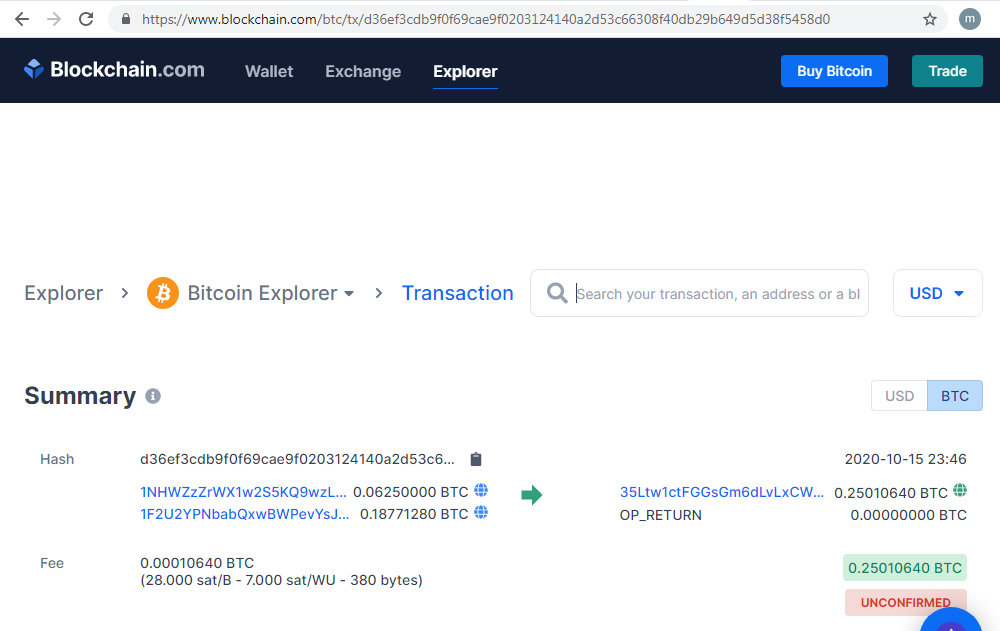The image size is (1000, 631).
Task: Switch summary amounts to USD
Action: (x=899, y=396)
